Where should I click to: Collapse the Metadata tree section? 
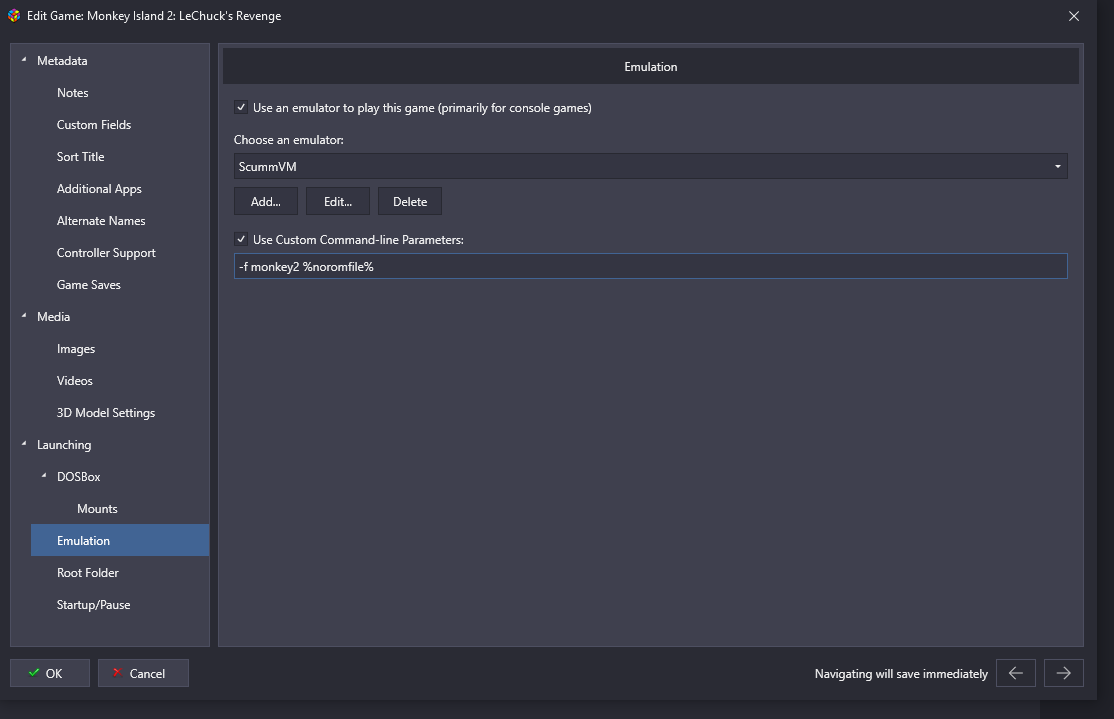pyautogui.click(x=24, y=61)
